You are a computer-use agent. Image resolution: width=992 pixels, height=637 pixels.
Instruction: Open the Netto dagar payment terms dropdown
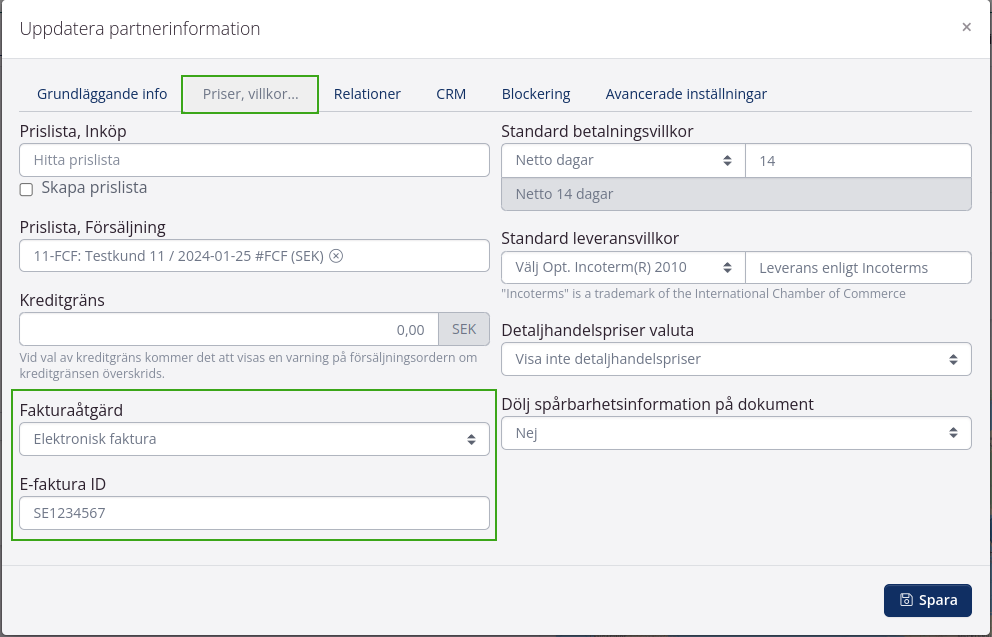(x=623, y=160)
